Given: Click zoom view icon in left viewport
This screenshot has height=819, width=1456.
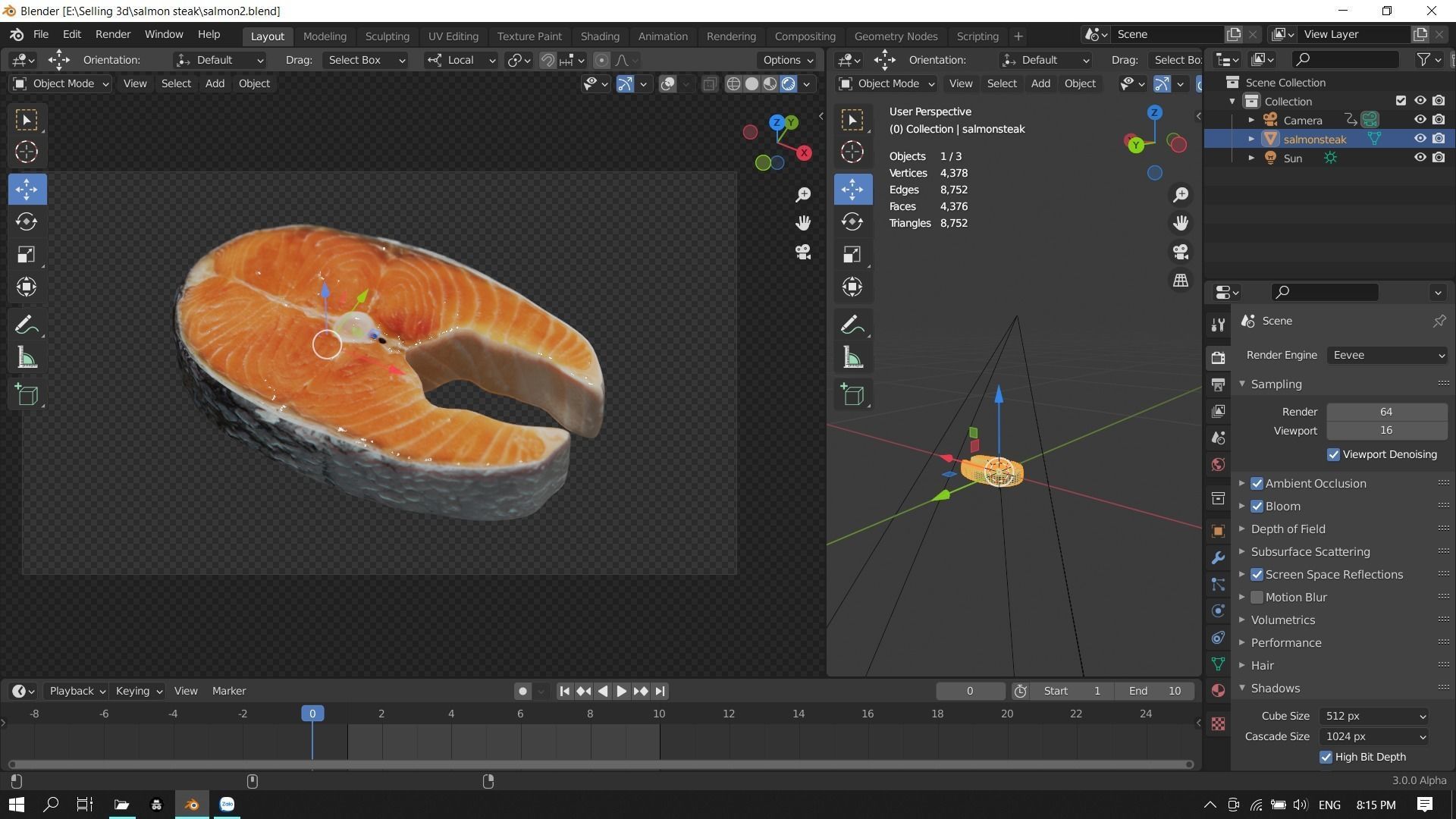Looking at the screenshot, I should pos(803,195).
